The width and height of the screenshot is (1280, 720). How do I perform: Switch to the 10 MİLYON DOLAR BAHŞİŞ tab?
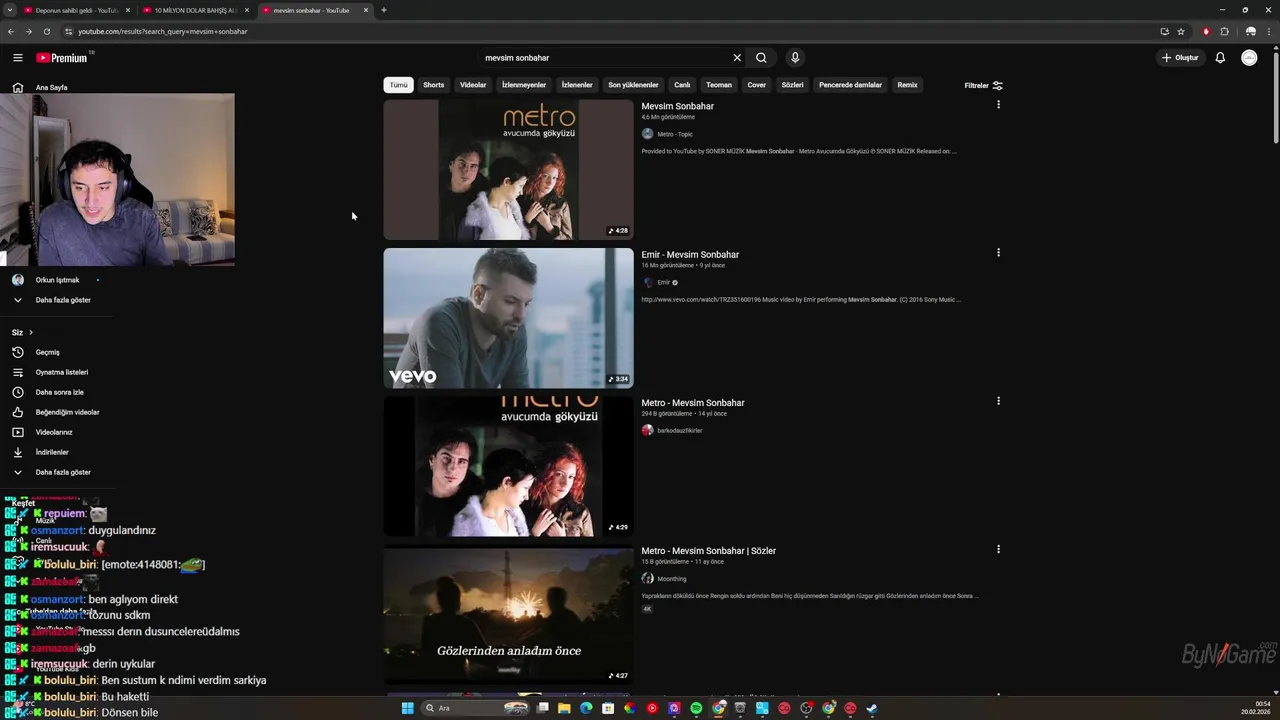click(195, 10)
